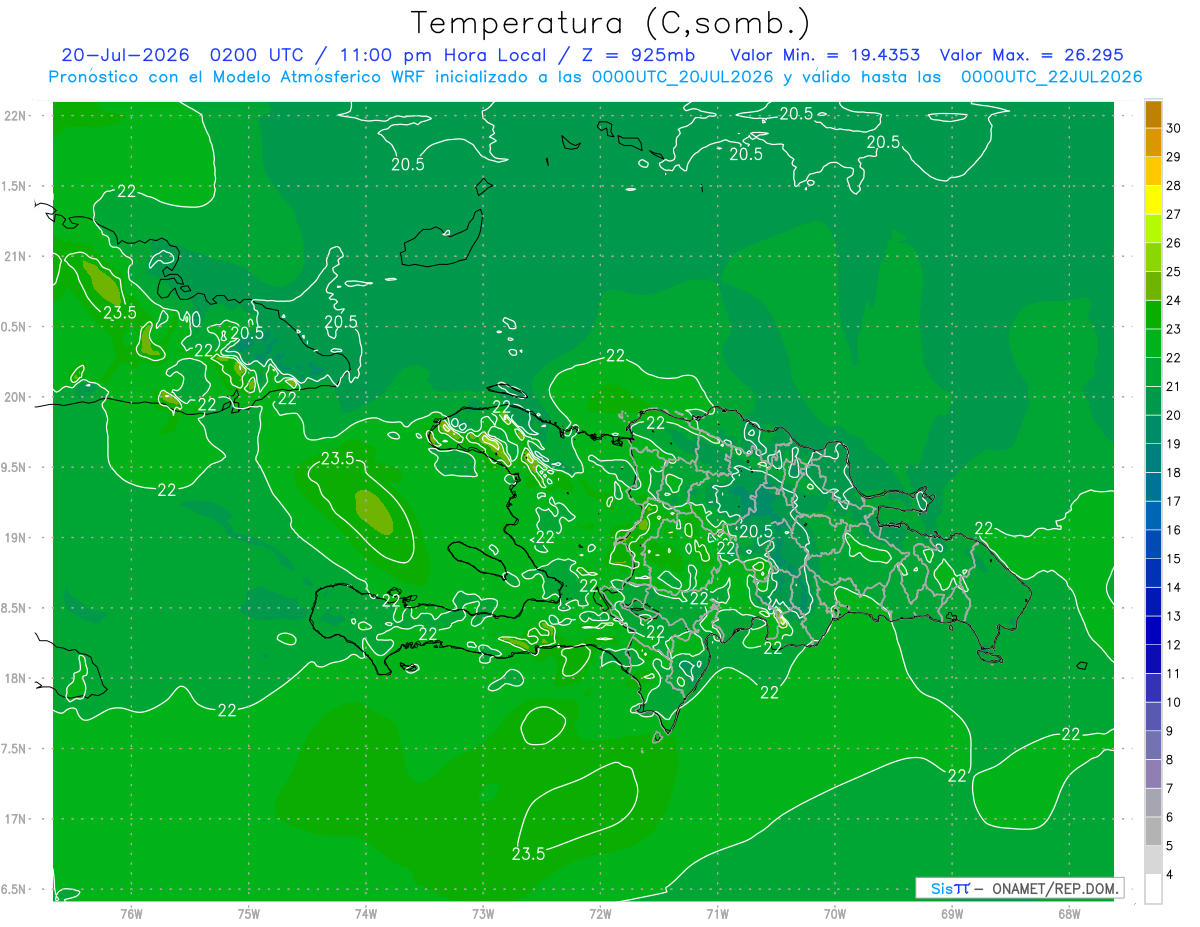Image resolution: width=1200 pixels, height=927 pixels.
Task: Click the white swatch below label 4
Action: [1153, 889]
